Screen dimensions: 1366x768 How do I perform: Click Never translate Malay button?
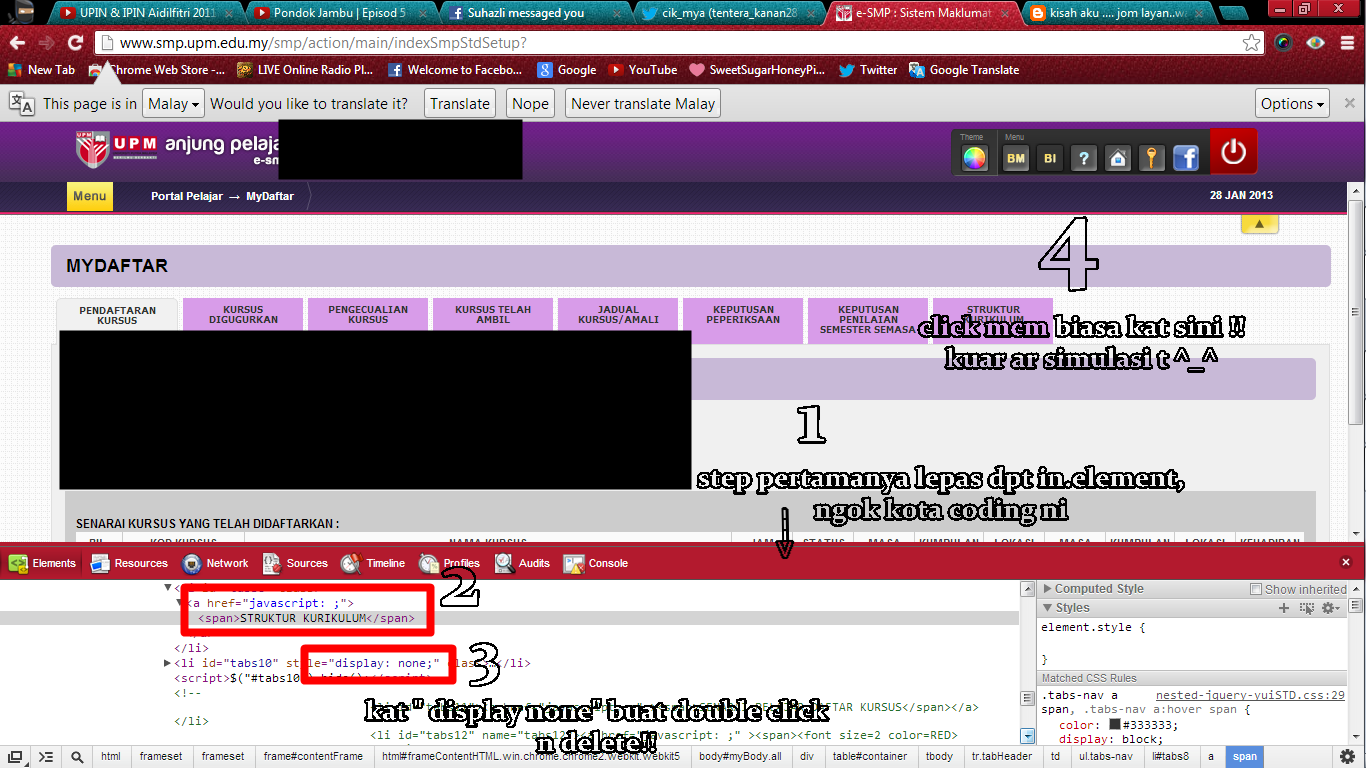click(643, 104)
